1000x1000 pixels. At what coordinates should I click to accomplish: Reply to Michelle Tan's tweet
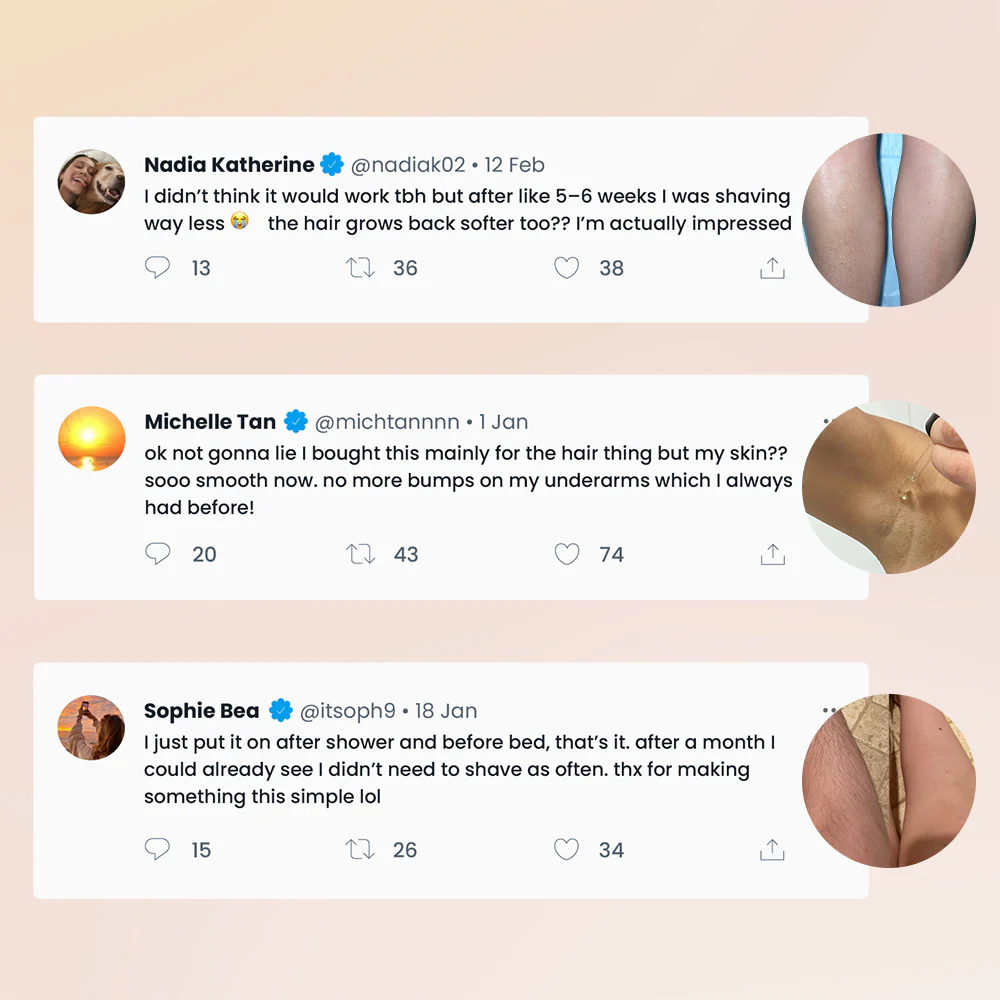point(158,554)
